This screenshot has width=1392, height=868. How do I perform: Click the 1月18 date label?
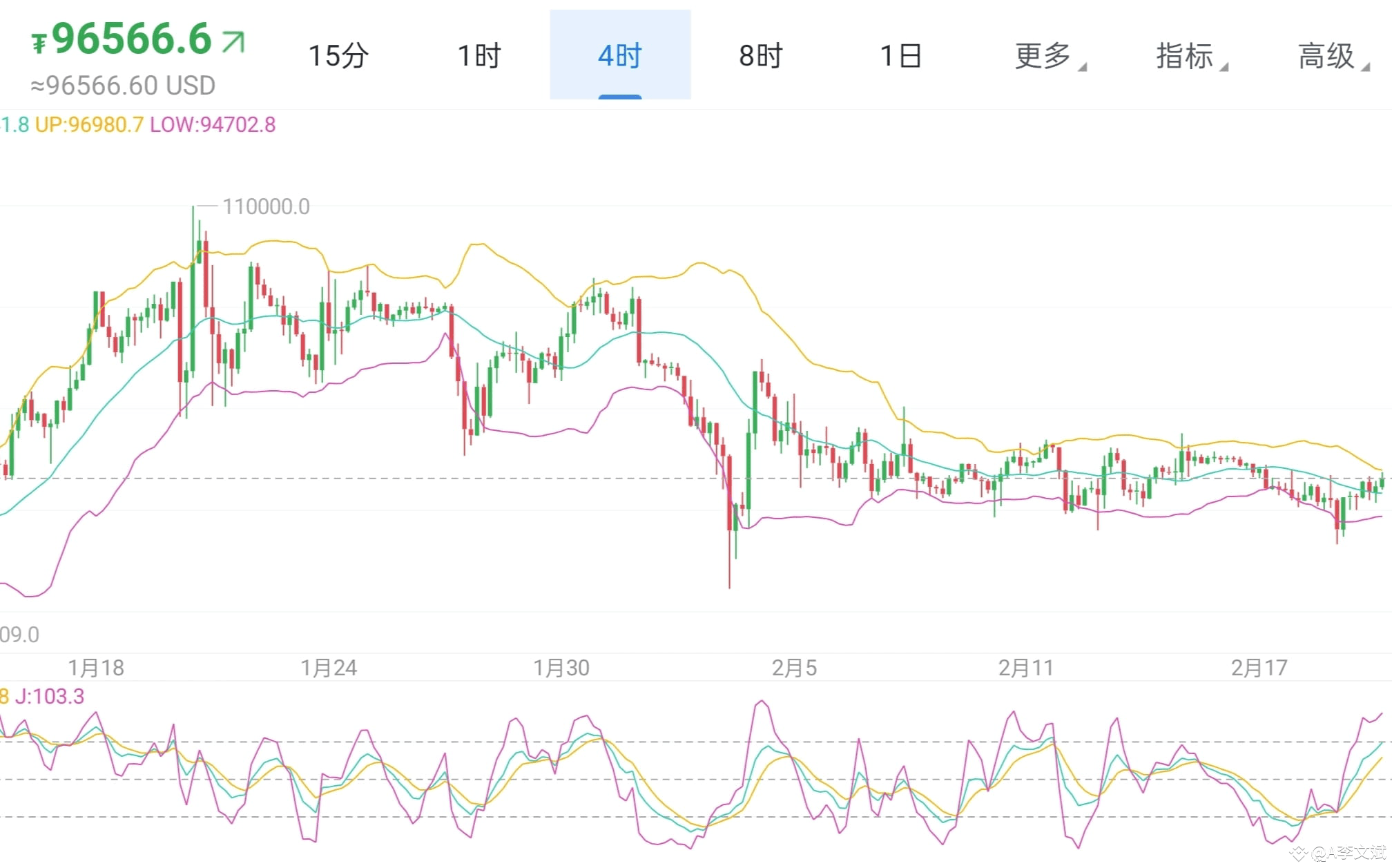coord(96,668)
